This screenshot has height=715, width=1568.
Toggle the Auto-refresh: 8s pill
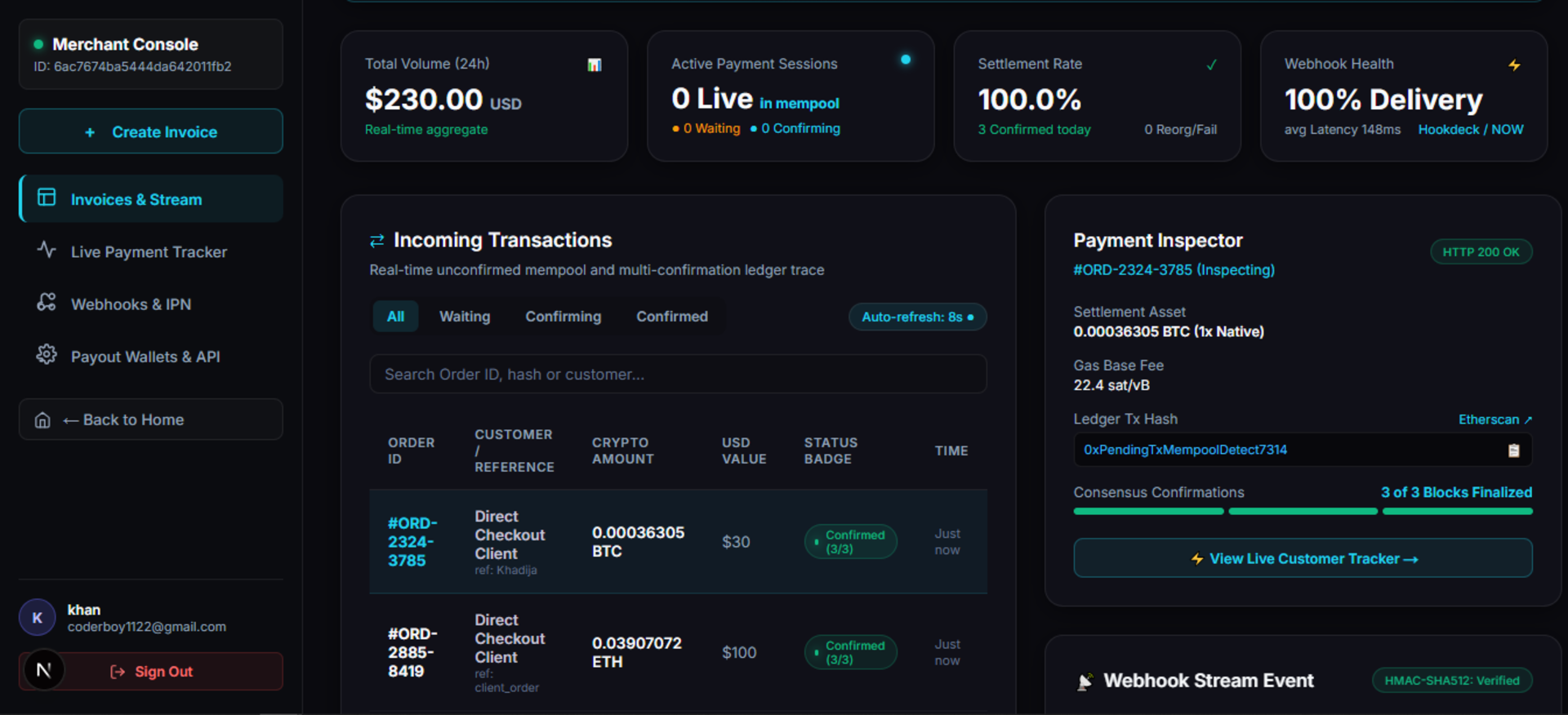918,317
